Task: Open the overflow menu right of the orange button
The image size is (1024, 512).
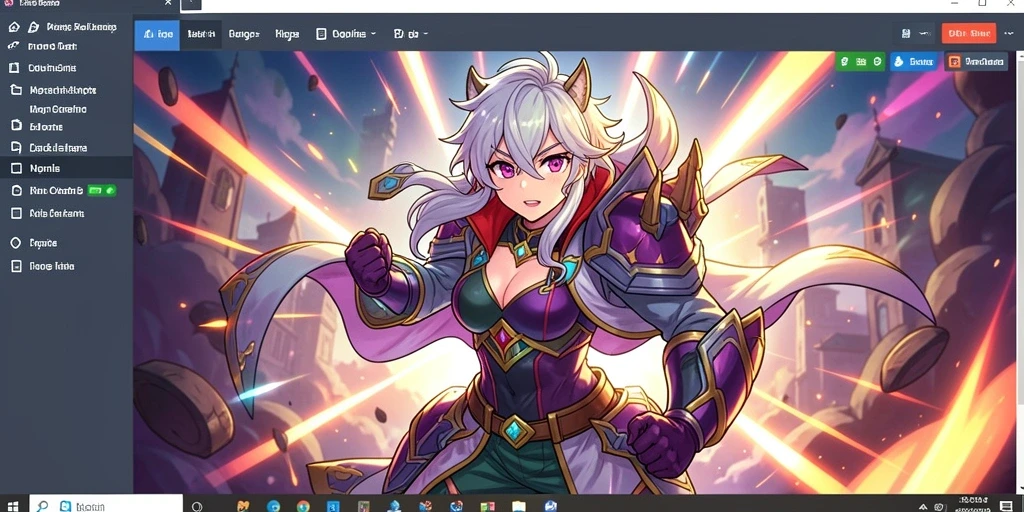Action: [x=1009, y=33]
